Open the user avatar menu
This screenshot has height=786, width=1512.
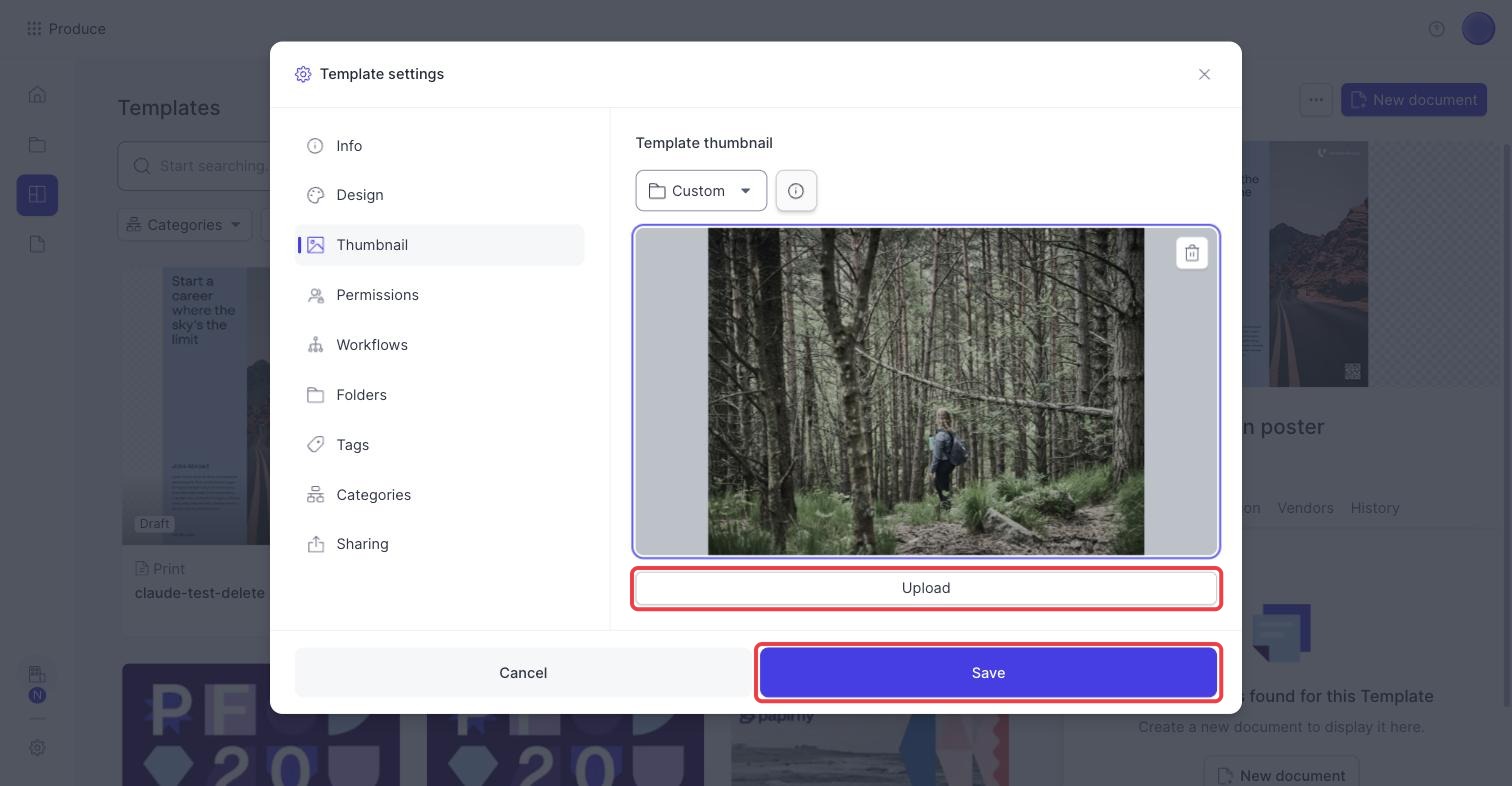[x=1478, y=29]
